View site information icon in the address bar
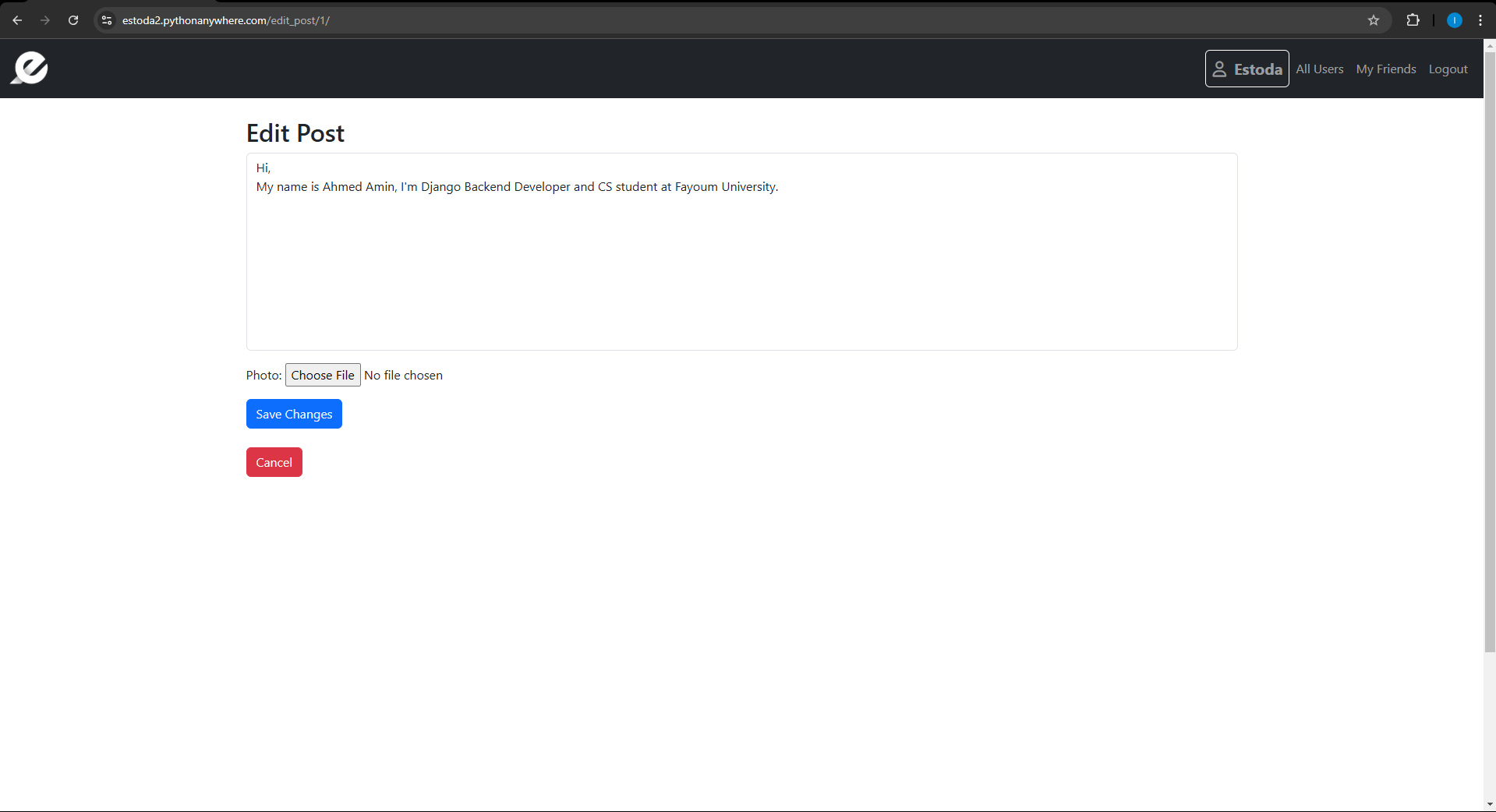1496x812 pixels. coord(107,20)
